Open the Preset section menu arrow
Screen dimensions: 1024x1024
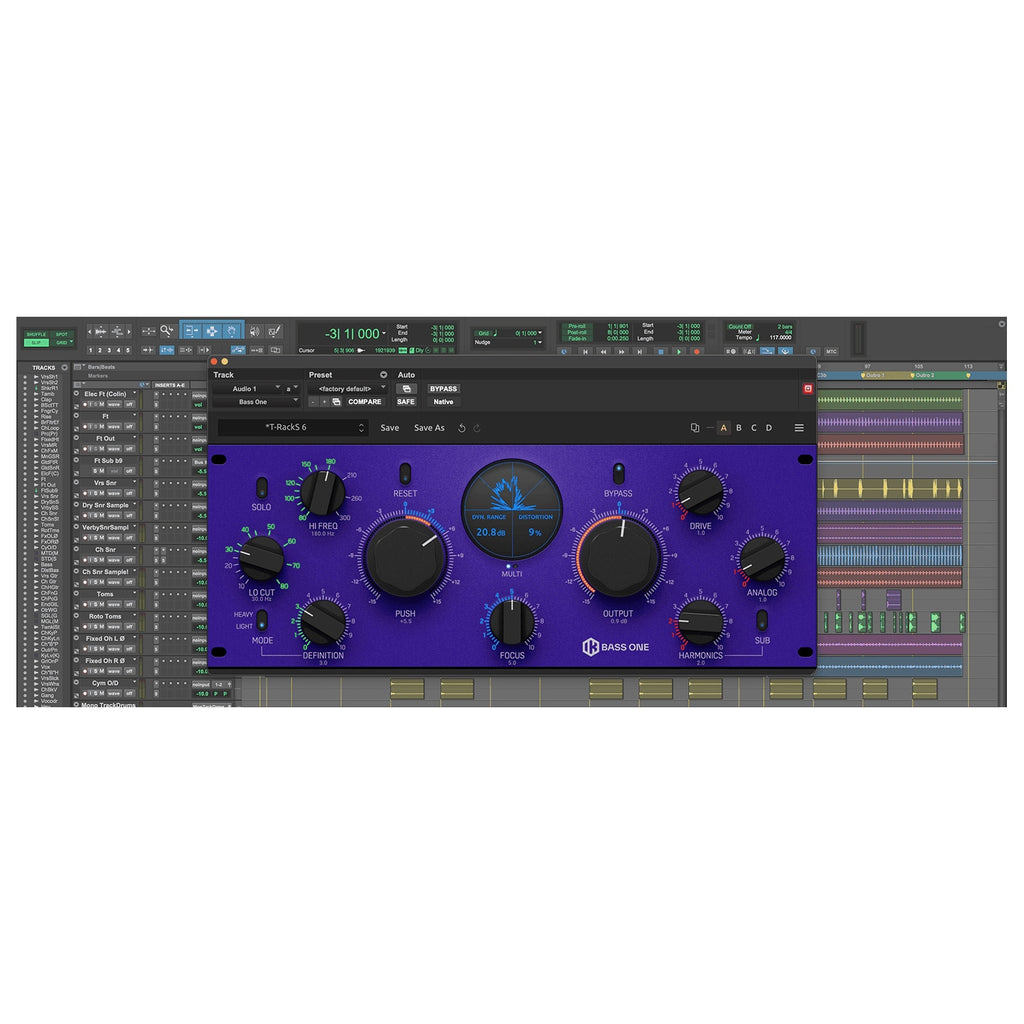[383, 375]
